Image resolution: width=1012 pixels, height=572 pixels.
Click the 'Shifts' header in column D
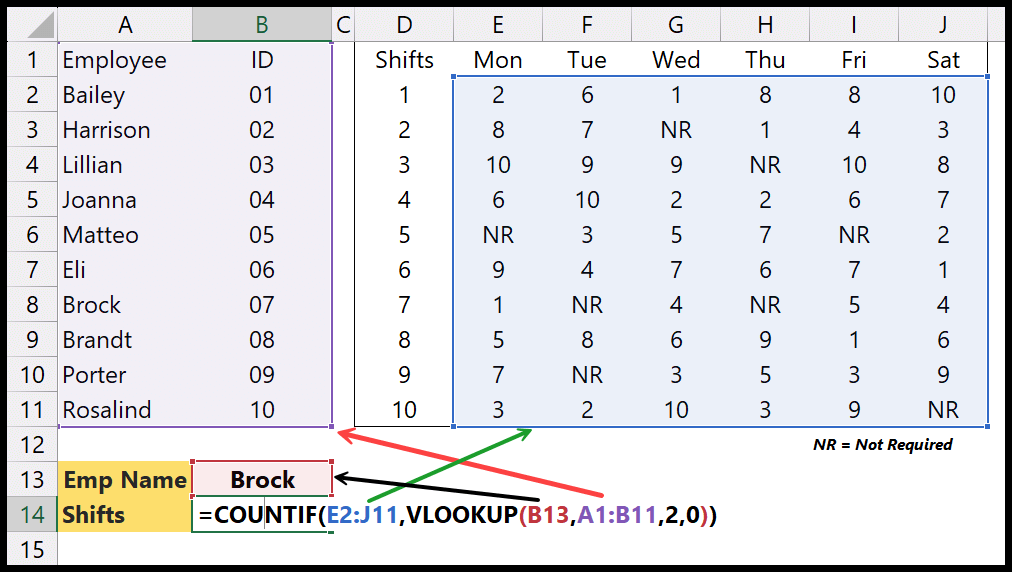click(x=404, y=60)
